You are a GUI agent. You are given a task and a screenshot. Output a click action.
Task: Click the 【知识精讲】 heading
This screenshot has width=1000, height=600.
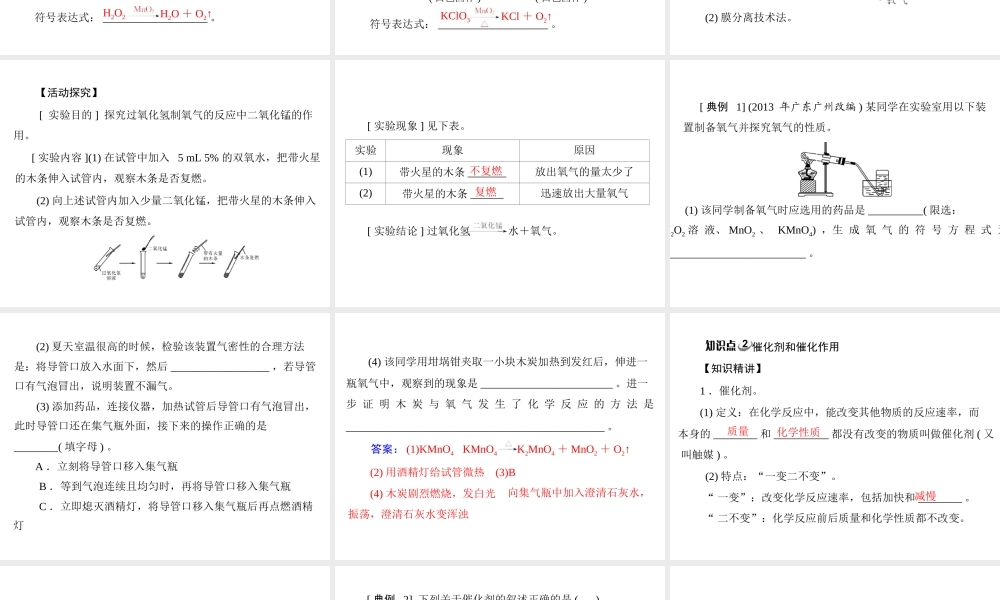tap(733, 368)
